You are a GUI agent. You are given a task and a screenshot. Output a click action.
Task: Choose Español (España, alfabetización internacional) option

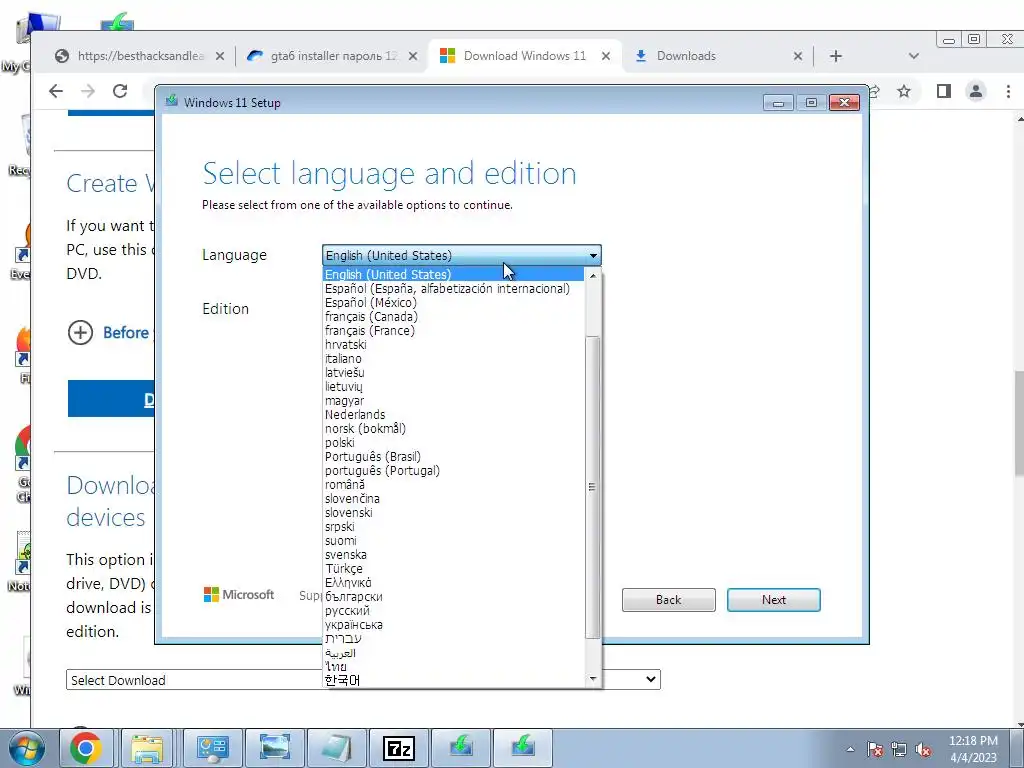pyautogui.click(x=453, y=289)
